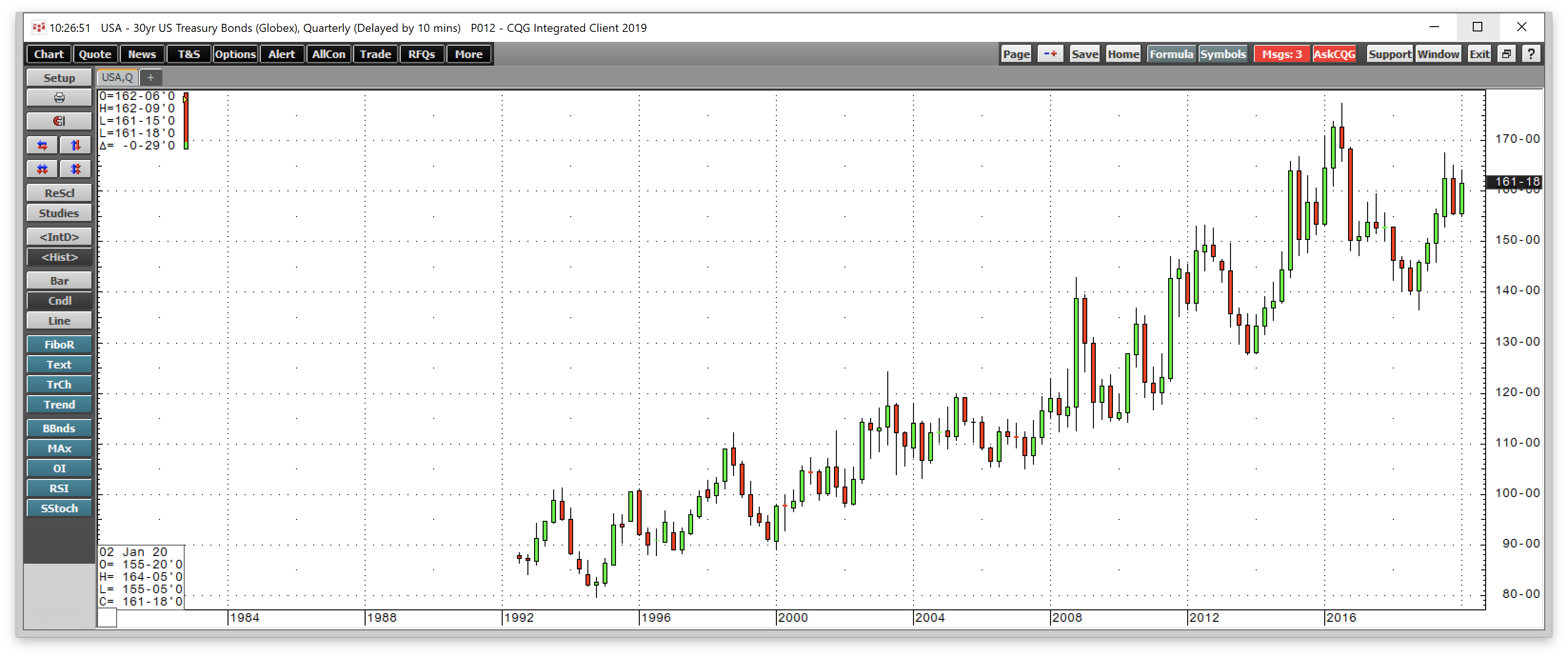
Task: Open the Quote menu
Action: point(95,54)
